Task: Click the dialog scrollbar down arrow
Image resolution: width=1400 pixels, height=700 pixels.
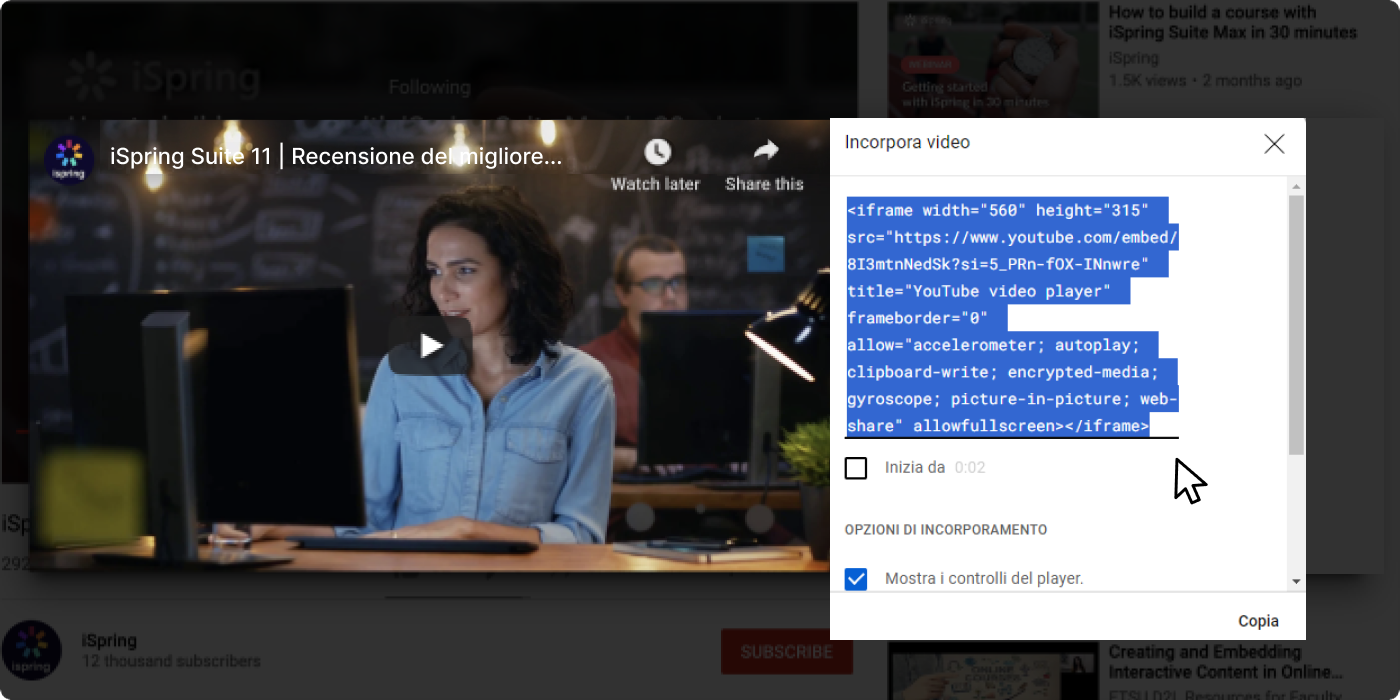Action: pyautogui.click(x=1297, y=580)
